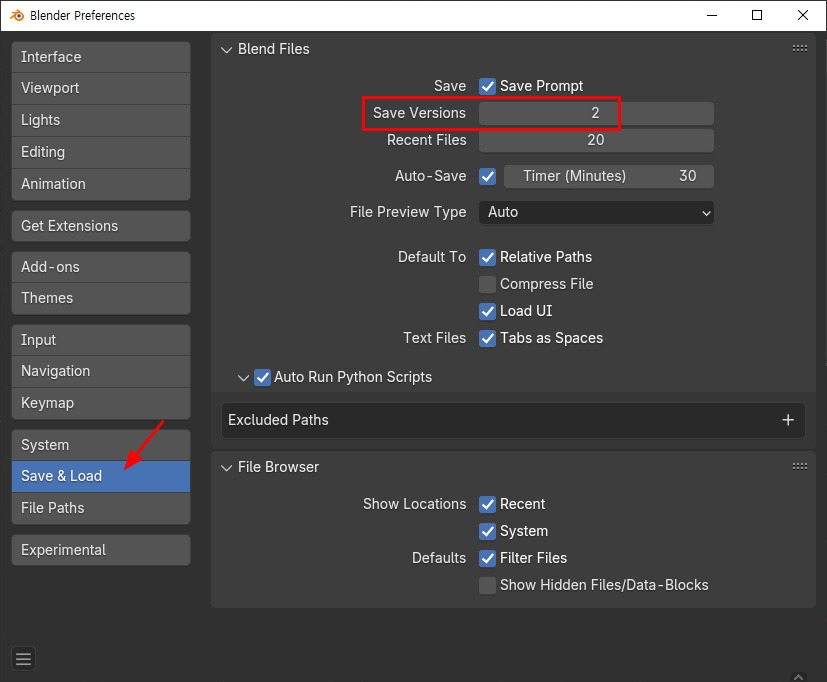Collapse Auto Run Python Scripts subpanel
This screenshot has width=827, height=682.
[243, 378]
